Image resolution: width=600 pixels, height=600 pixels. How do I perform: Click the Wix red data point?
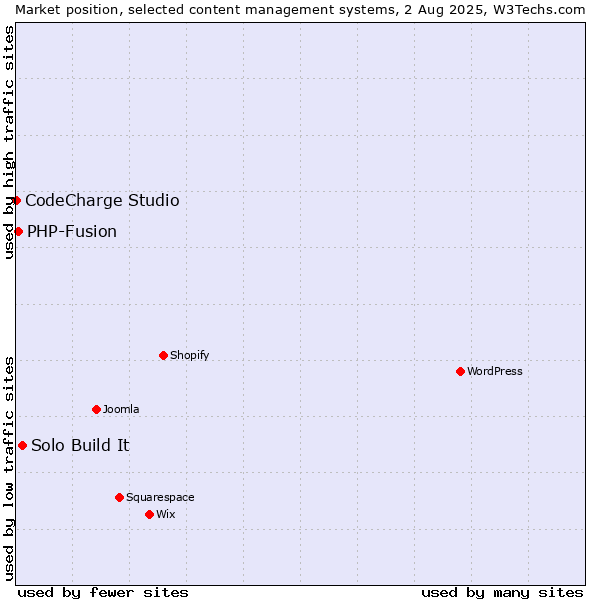pos(150,515)
